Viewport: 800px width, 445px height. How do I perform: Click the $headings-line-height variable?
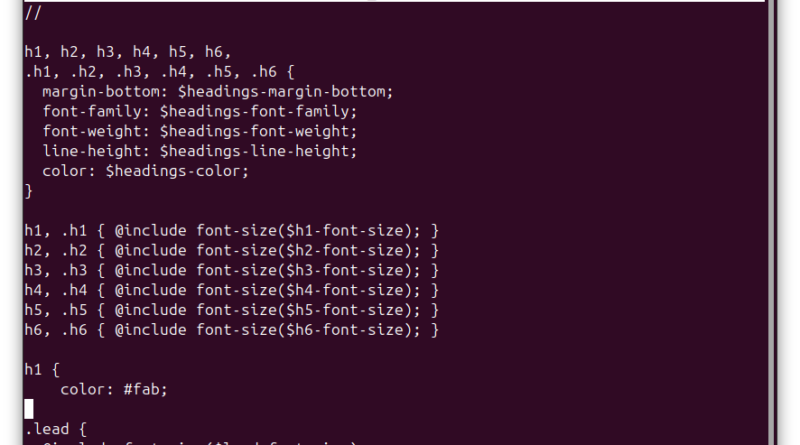[255, 152]
